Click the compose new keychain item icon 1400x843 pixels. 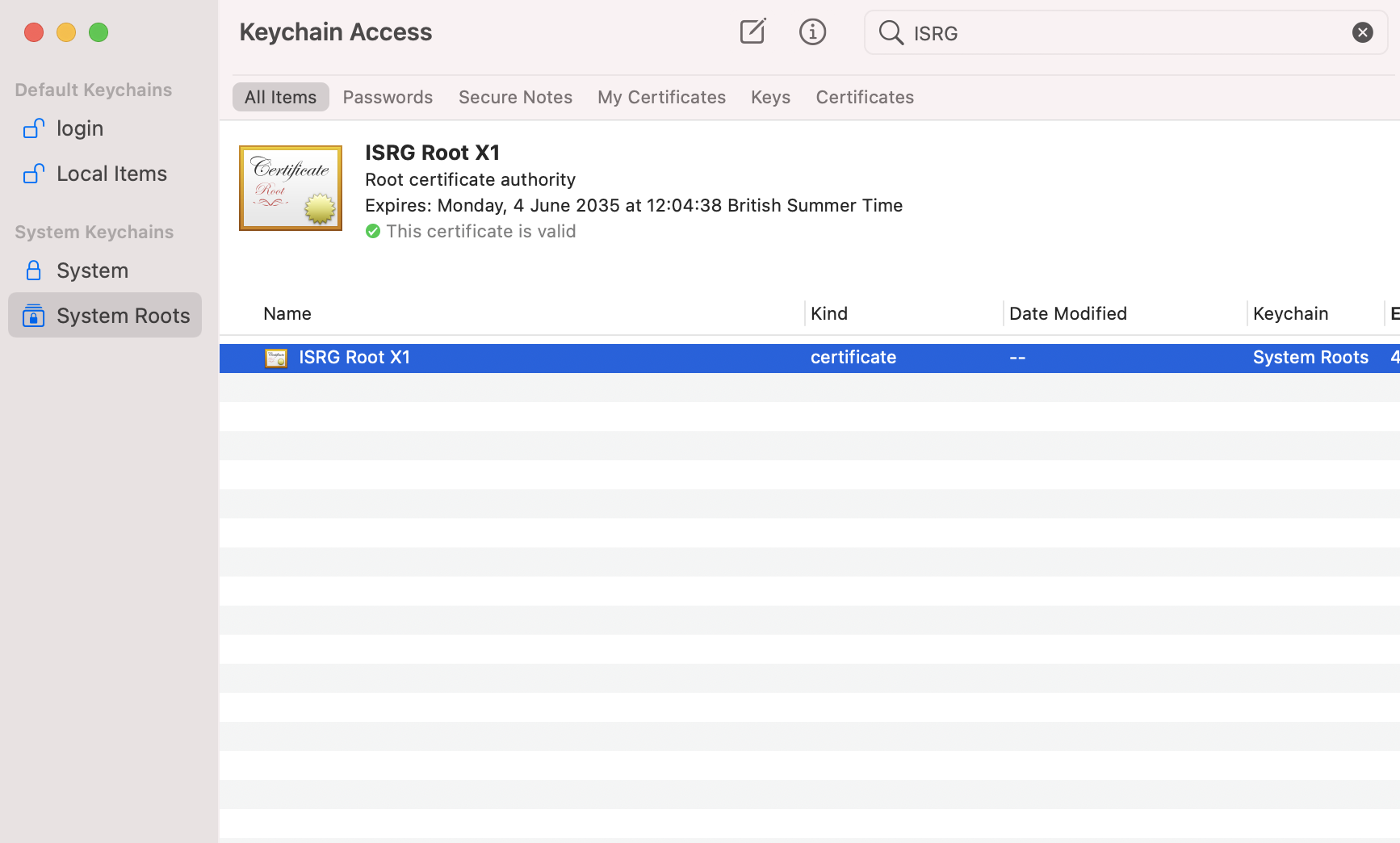(752, 31)
